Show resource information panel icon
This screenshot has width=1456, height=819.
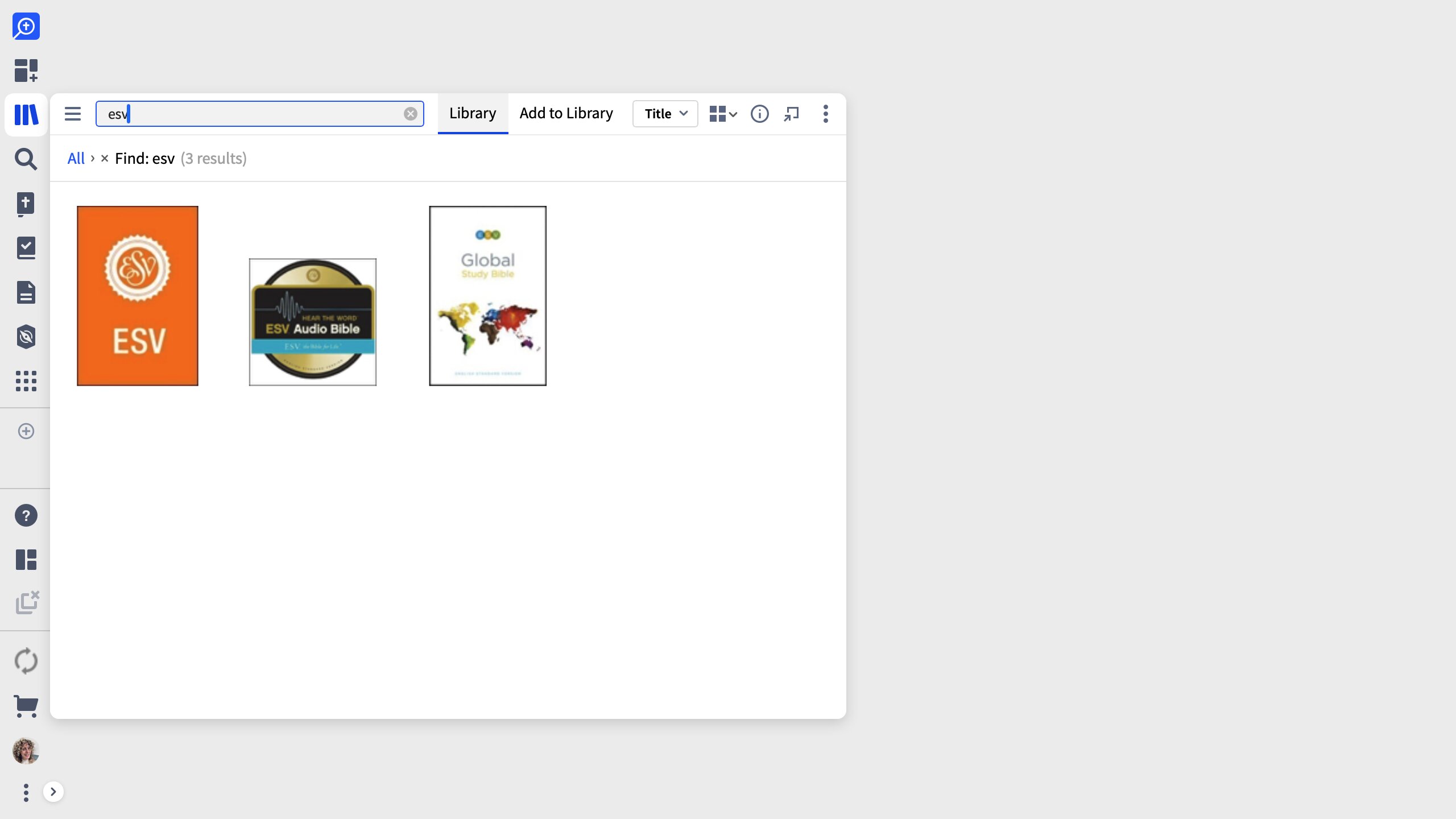click(x=760, y=114)
